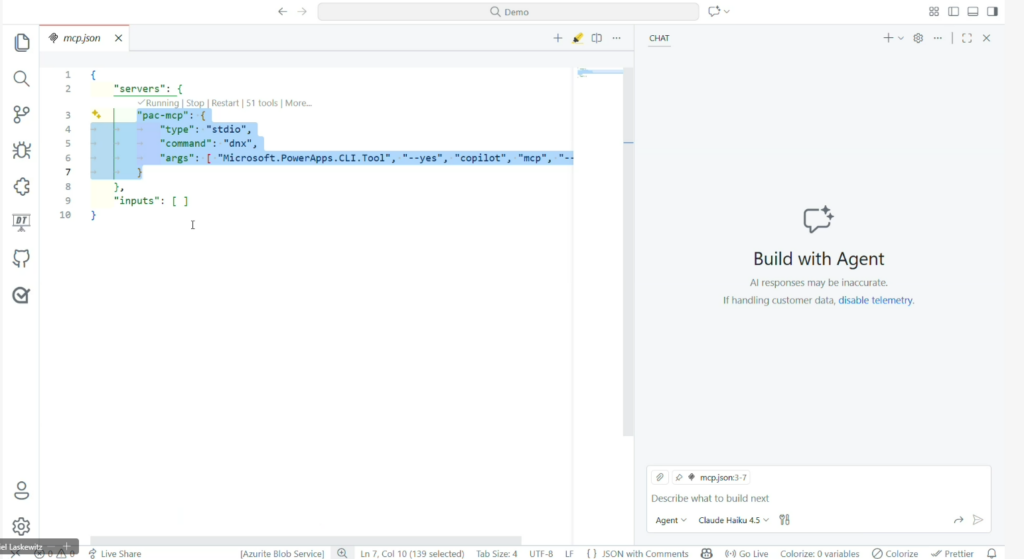
Task: Open chat settings gear in Chat panel
Action: (x=918, y=38)
